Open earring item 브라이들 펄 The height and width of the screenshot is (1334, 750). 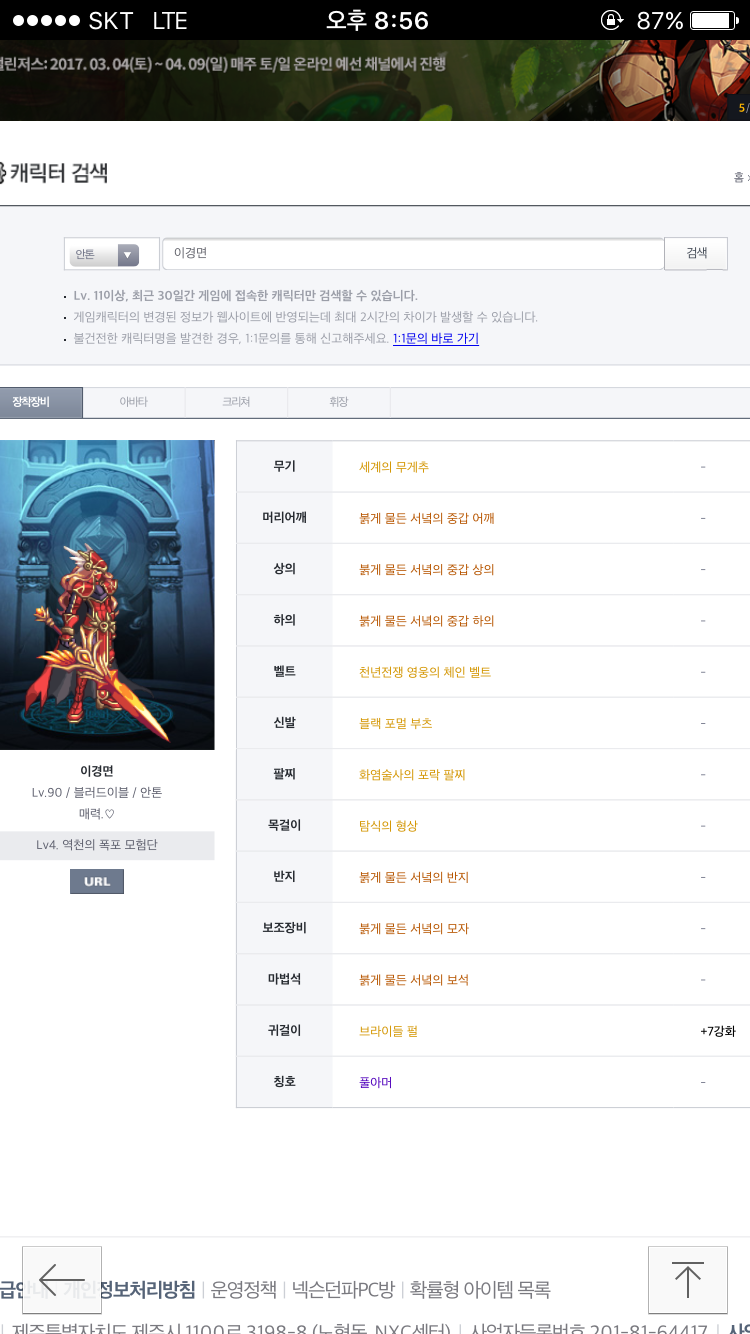pos(388,1031)
